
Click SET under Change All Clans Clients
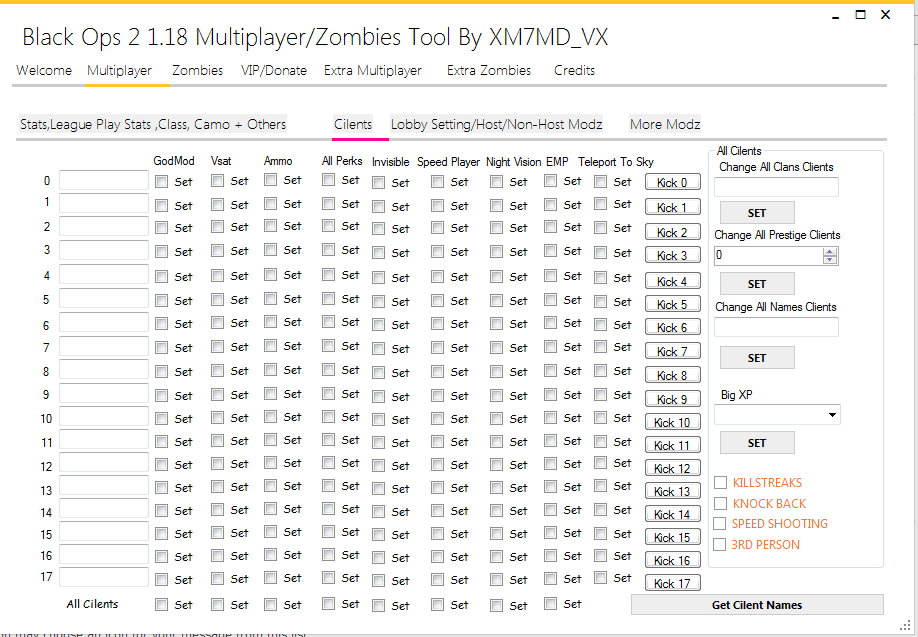point(757,213)
